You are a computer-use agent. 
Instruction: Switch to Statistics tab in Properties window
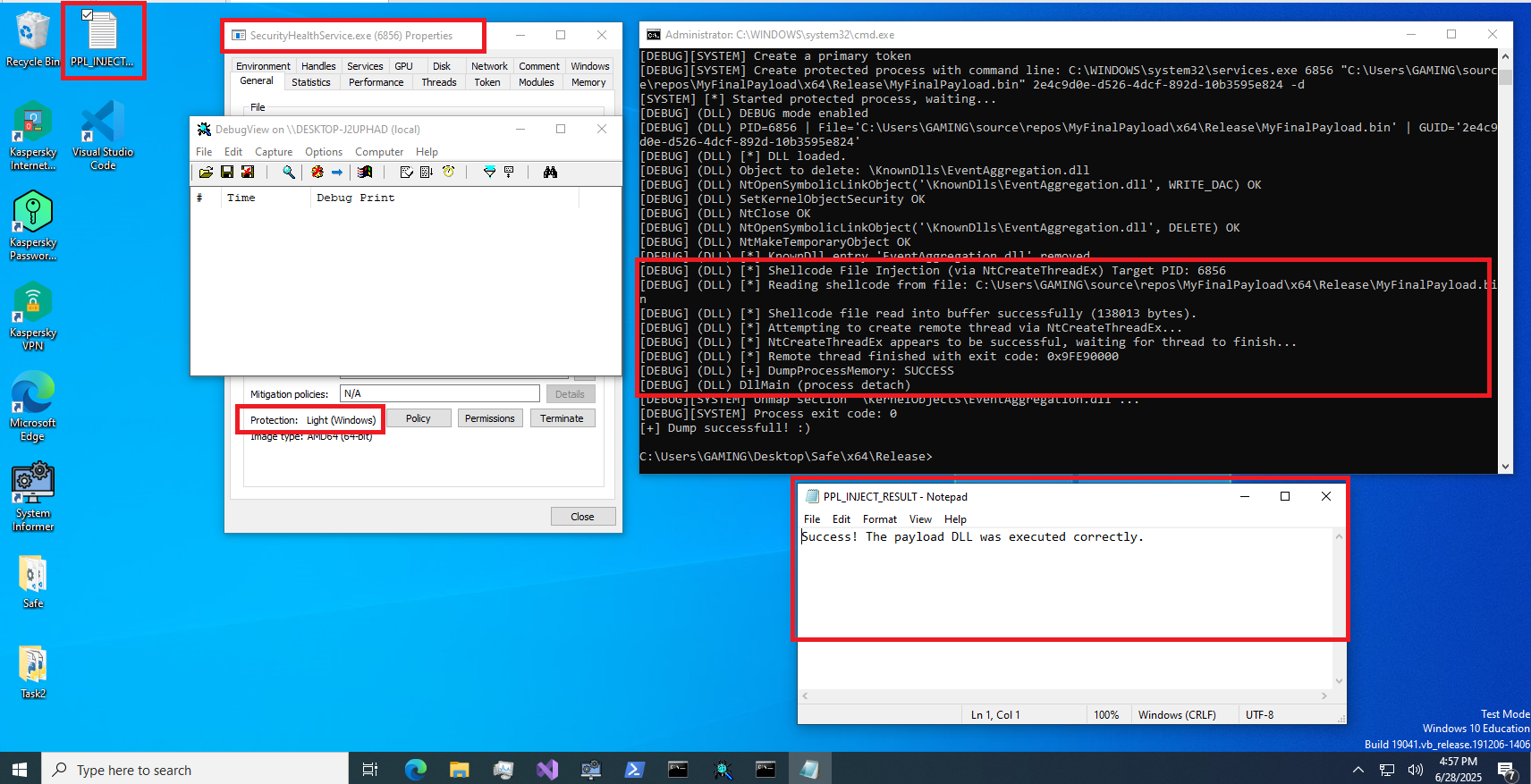click(311, 82)
